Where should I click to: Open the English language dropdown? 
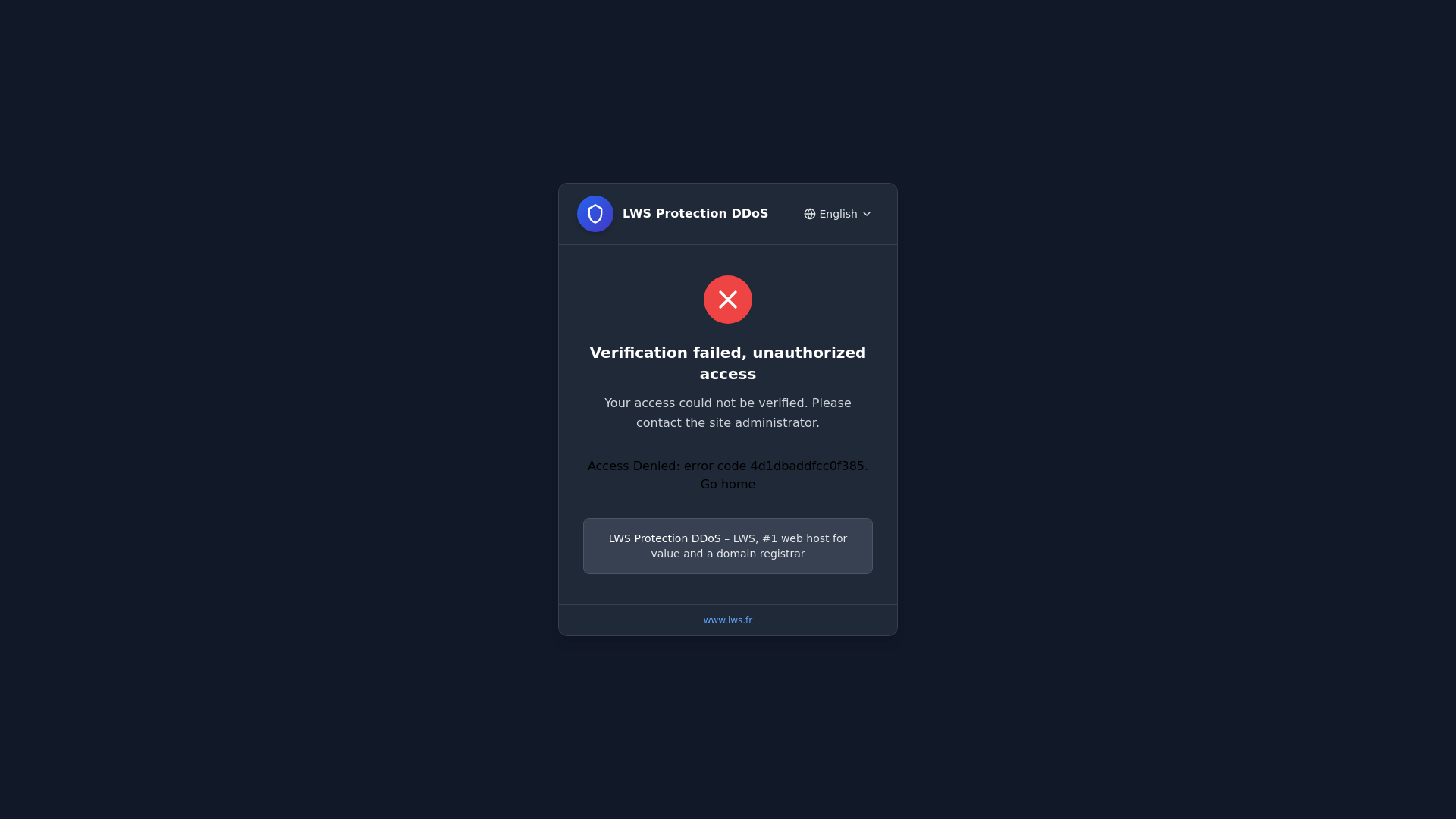[x=838, y=214]
